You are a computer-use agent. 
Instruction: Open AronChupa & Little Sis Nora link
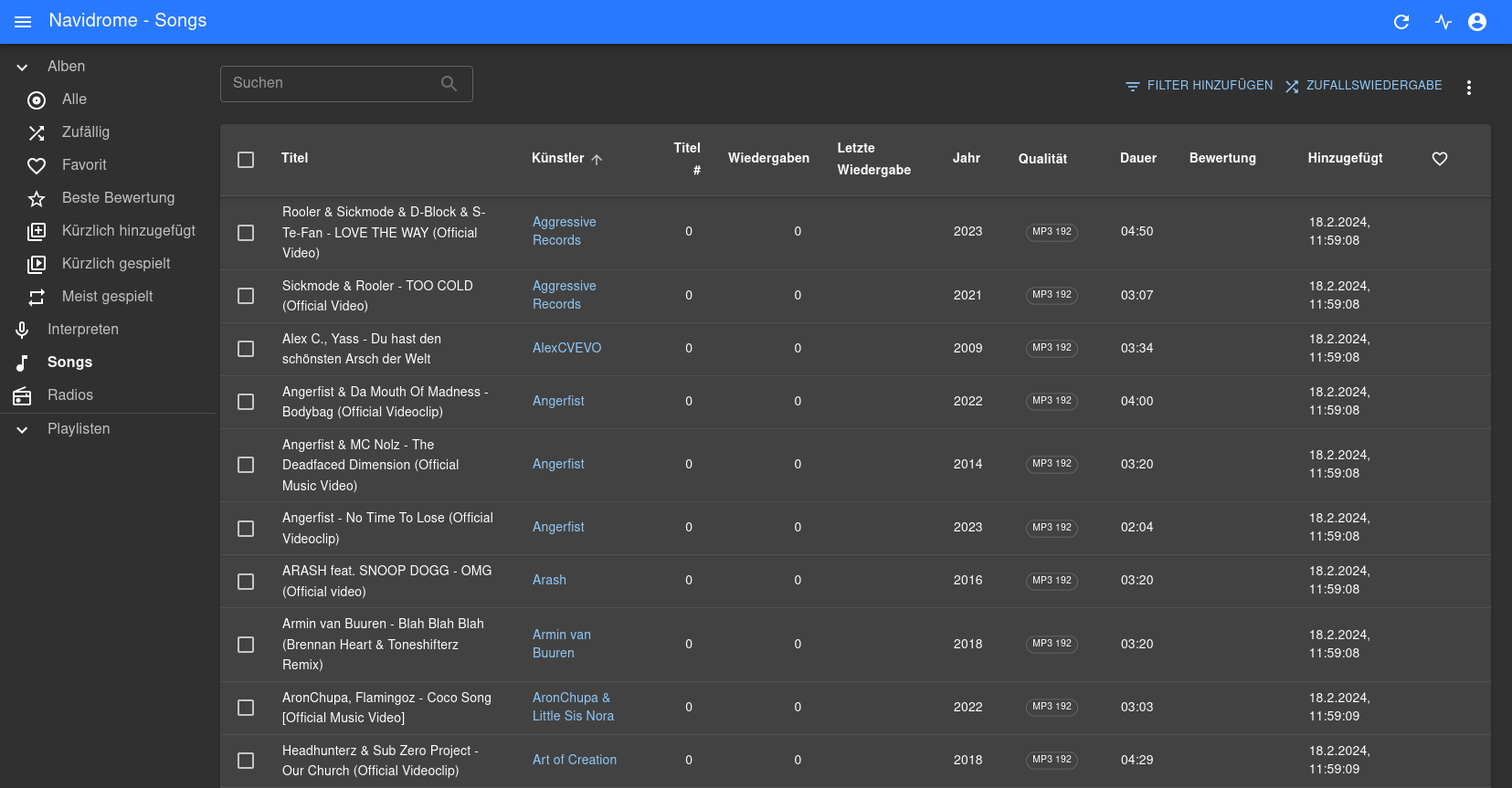coord(573,707)
